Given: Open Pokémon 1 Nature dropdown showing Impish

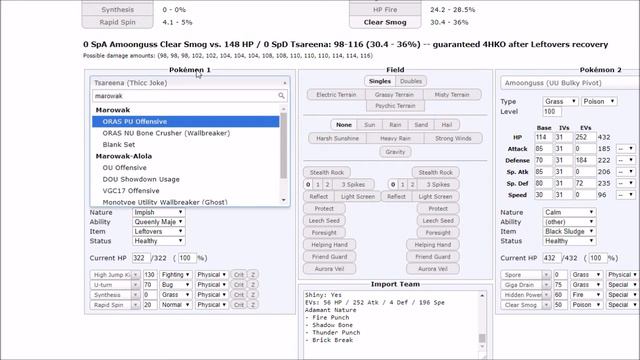Looking at the screenshot, I should click(158, 212).
